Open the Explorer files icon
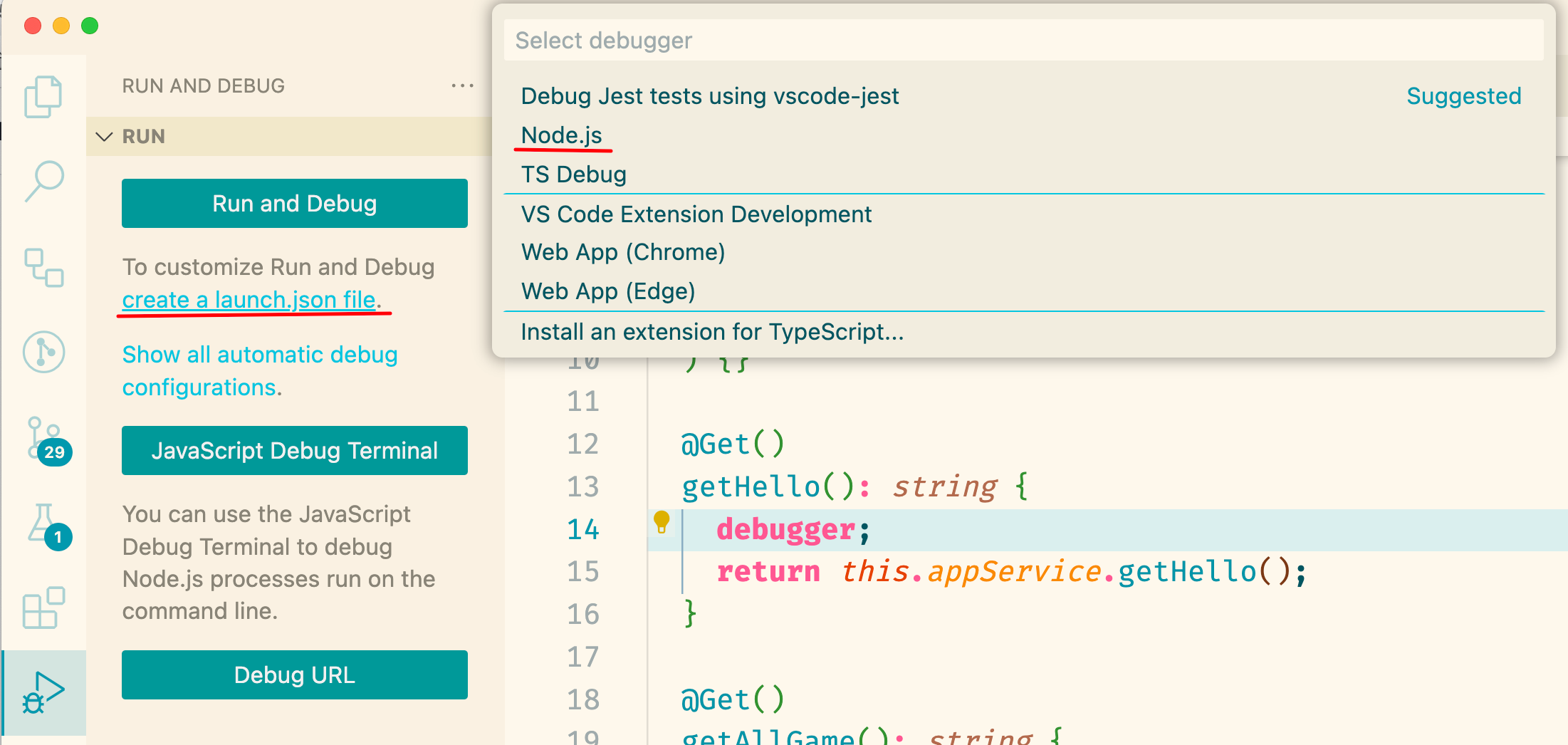This screenshot has width=1568, height=745. (x=43, y=96)
